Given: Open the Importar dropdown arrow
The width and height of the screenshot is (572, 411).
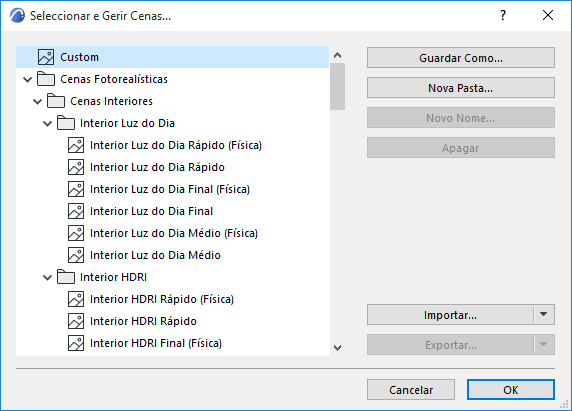Looking at the screenshot, I should tap(544, 314).
